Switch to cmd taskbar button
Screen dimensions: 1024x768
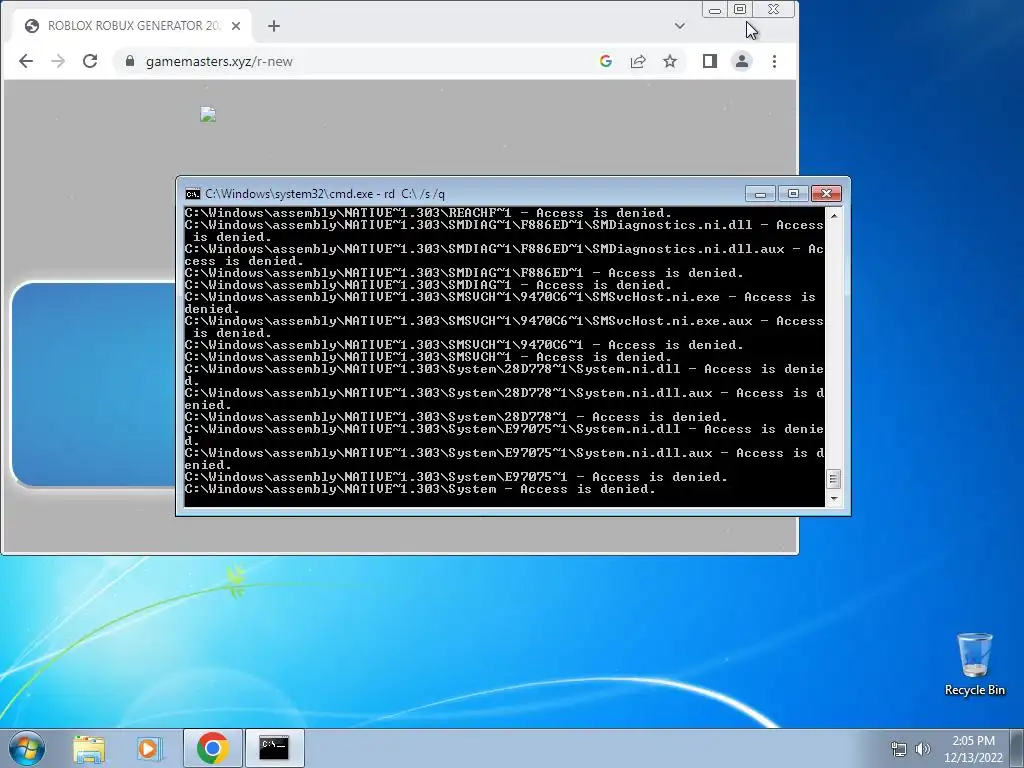coord(274,748)
